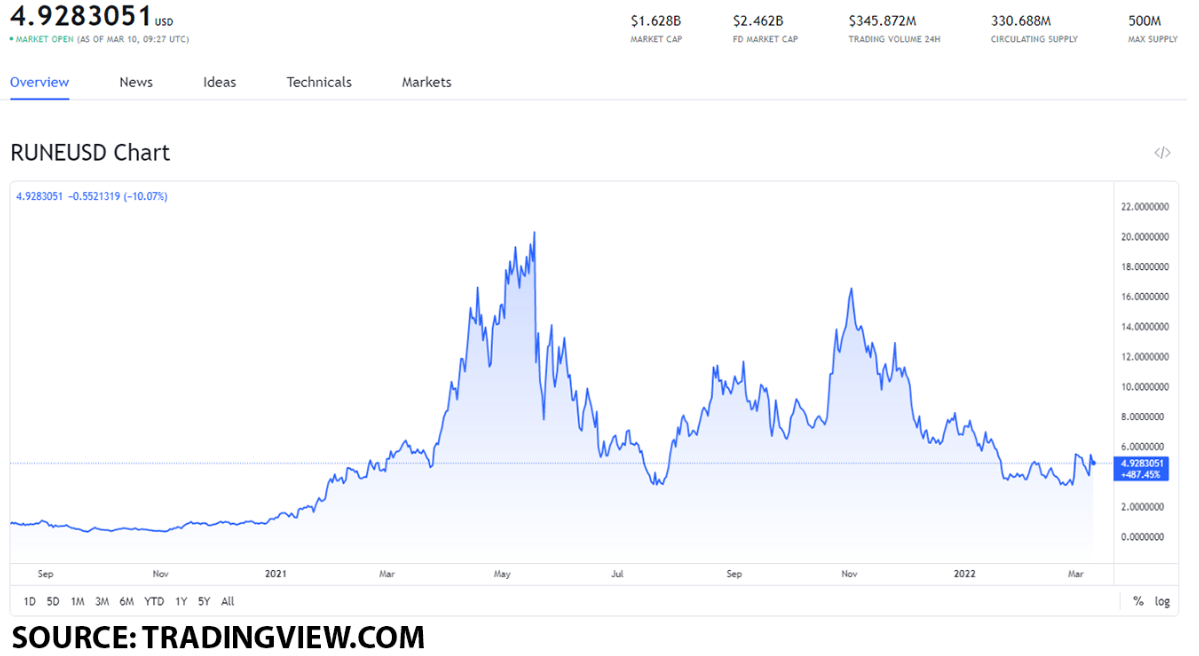Click the Jul label on time axis

click(x=617, y=573)
